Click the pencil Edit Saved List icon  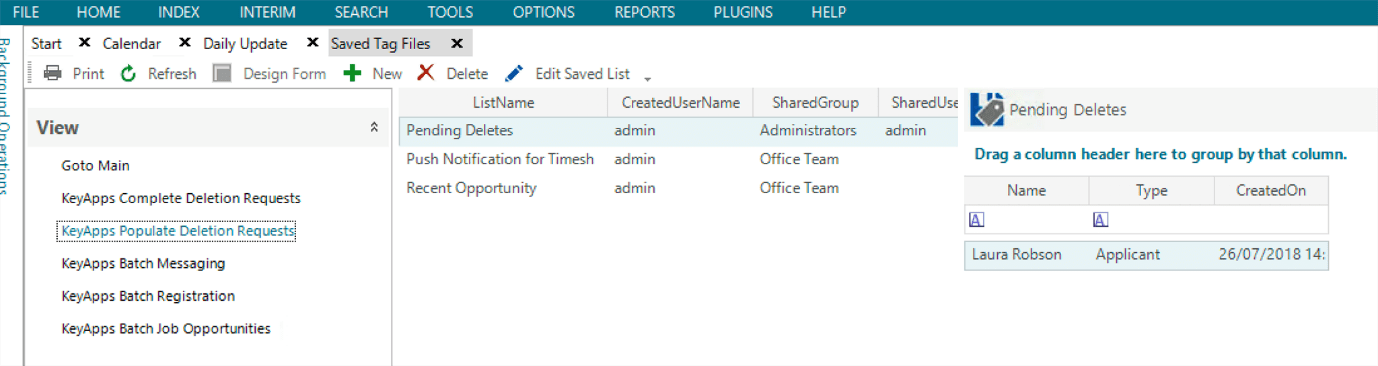point(514,73)
